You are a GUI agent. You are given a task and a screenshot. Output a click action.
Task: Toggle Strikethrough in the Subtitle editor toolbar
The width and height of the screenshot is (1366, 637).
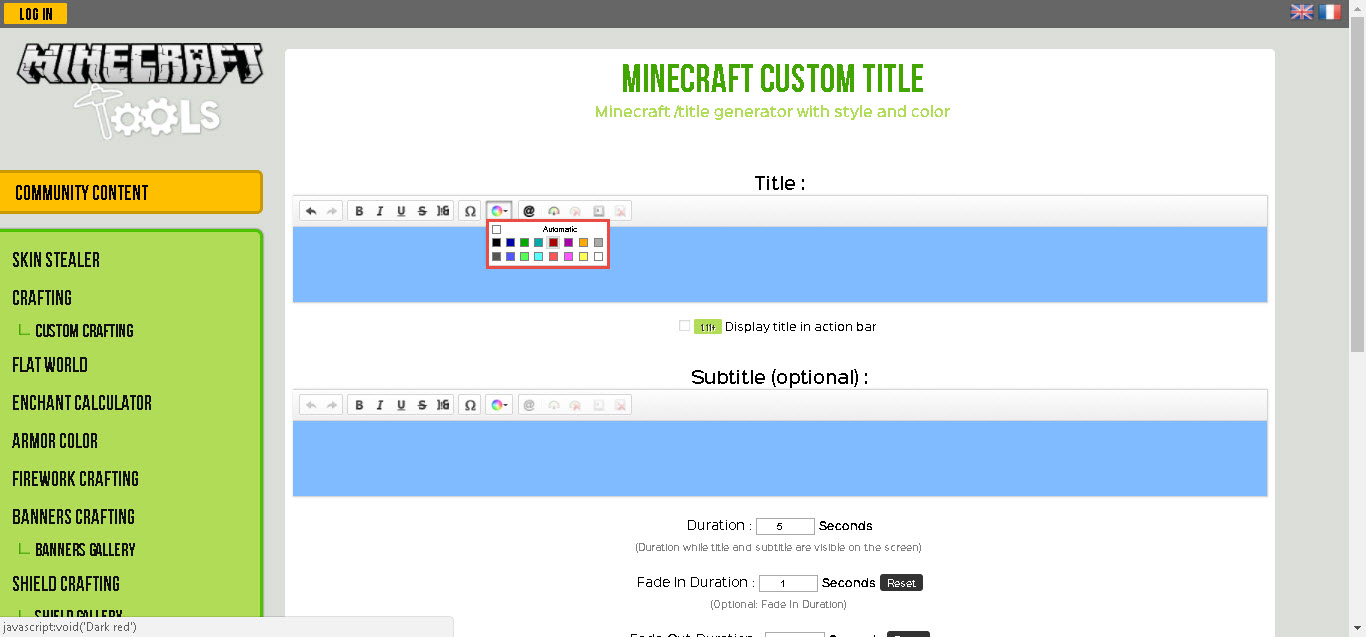coord(422,405)
